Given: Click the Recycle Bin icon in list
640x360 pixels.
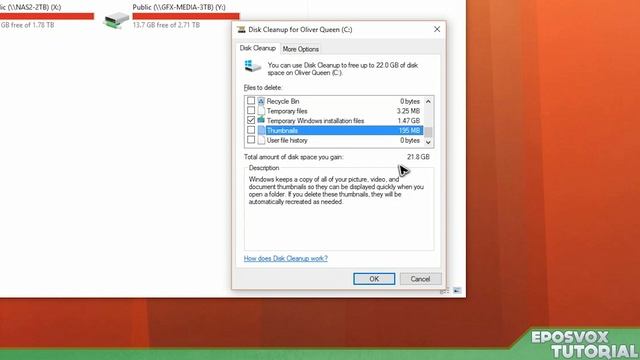Looking at the screenshot, I should pos(261,101).
